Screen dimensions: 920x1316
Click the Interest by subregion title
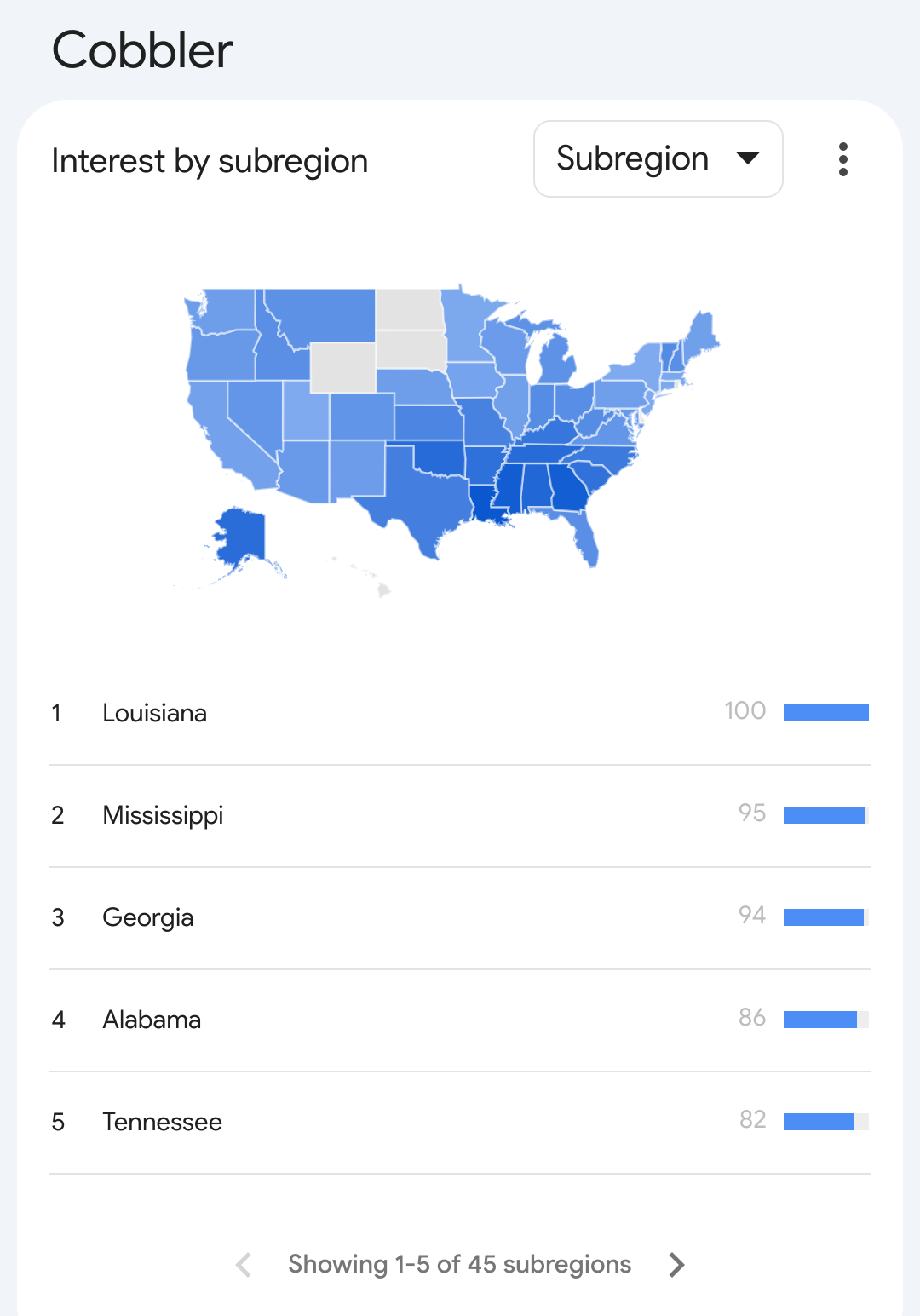(210, 161)
